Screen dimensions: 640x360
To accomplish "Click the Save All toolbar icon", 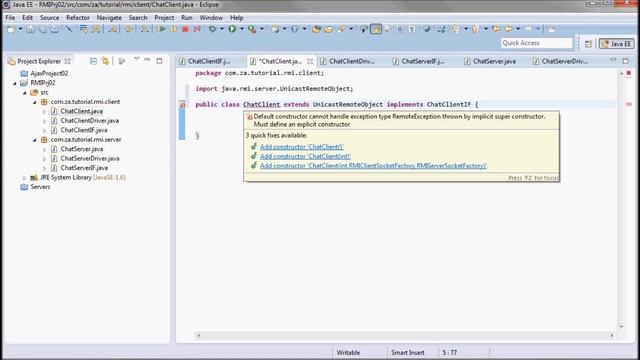I will tap(42, 29).
